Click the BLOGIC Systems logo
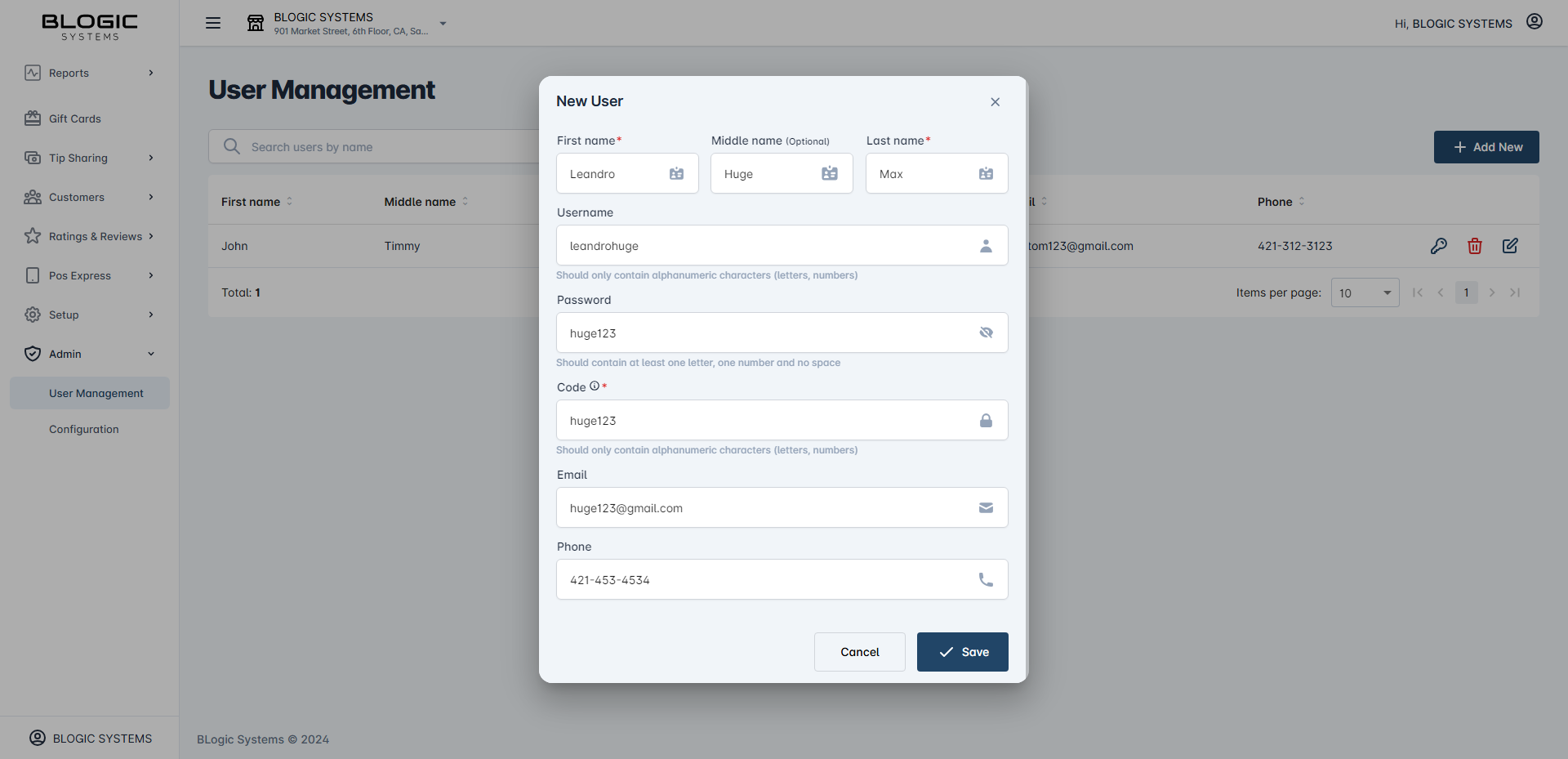The height and width of the screenshot is (759, 1568). click(x=90, y=26)
